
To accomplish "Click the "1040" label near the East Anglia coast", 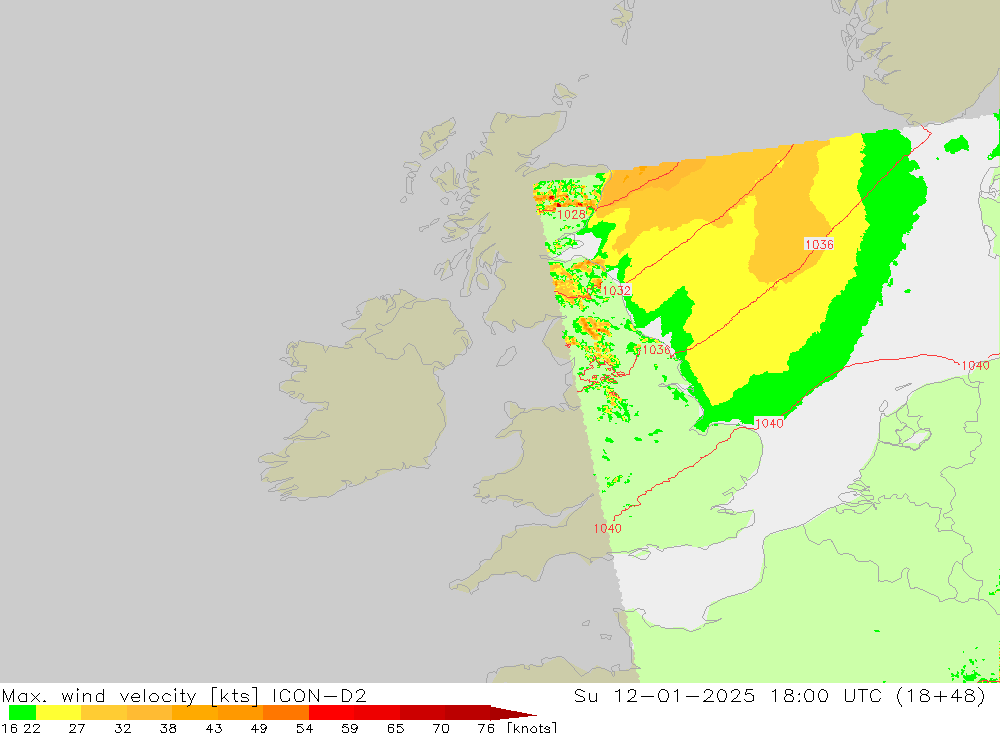I will pyautogui.click(x=769, y=424).
